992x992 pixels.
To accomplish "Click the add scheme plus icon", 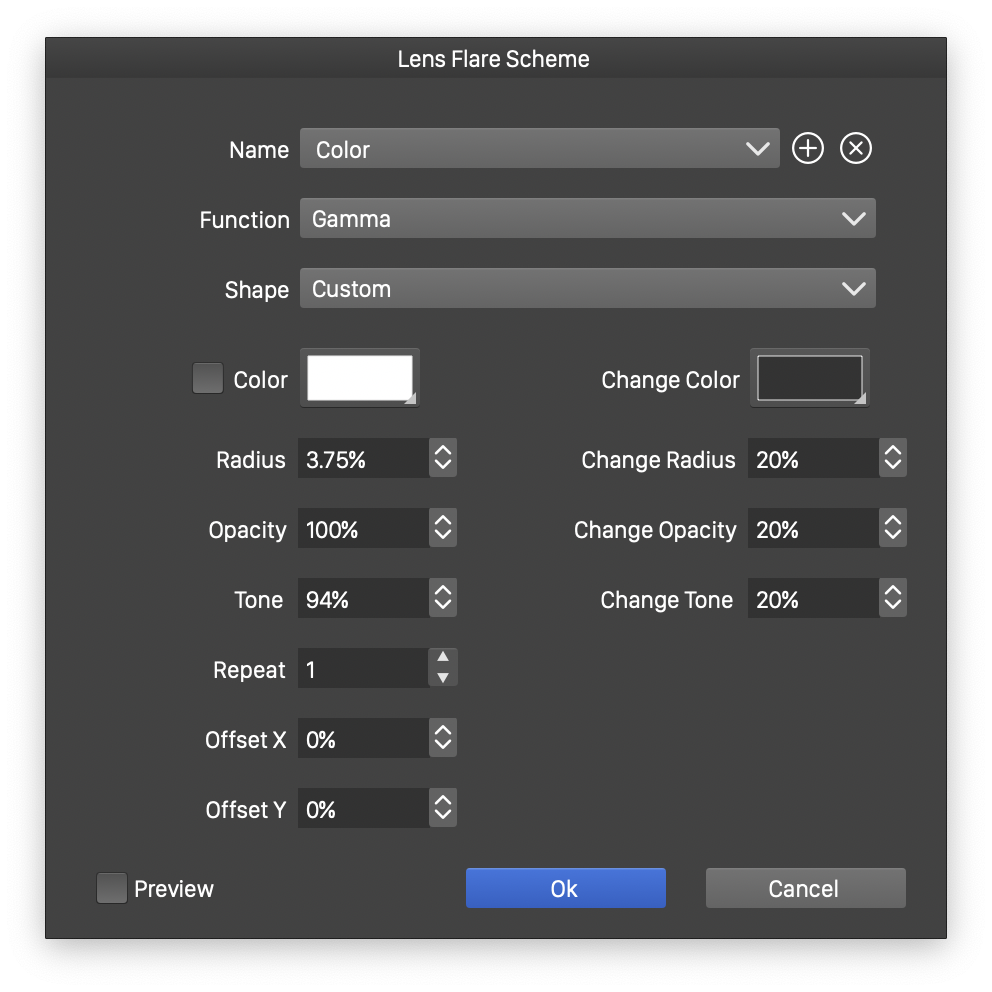I will coord(807,149).
